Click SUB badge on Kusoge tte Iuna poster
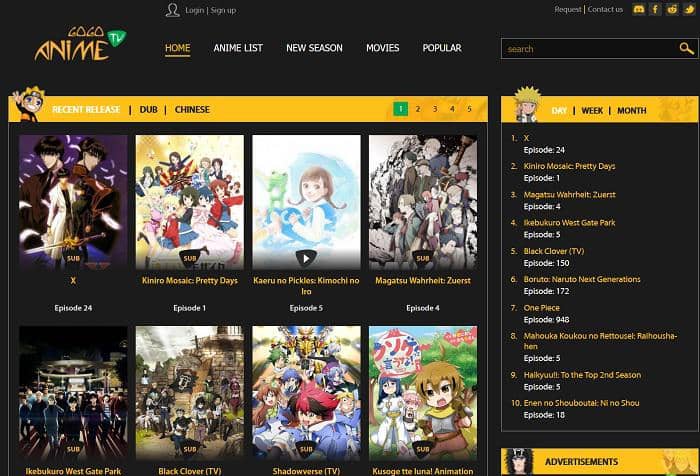Viewport: 700px width, 476px height. 423,449
